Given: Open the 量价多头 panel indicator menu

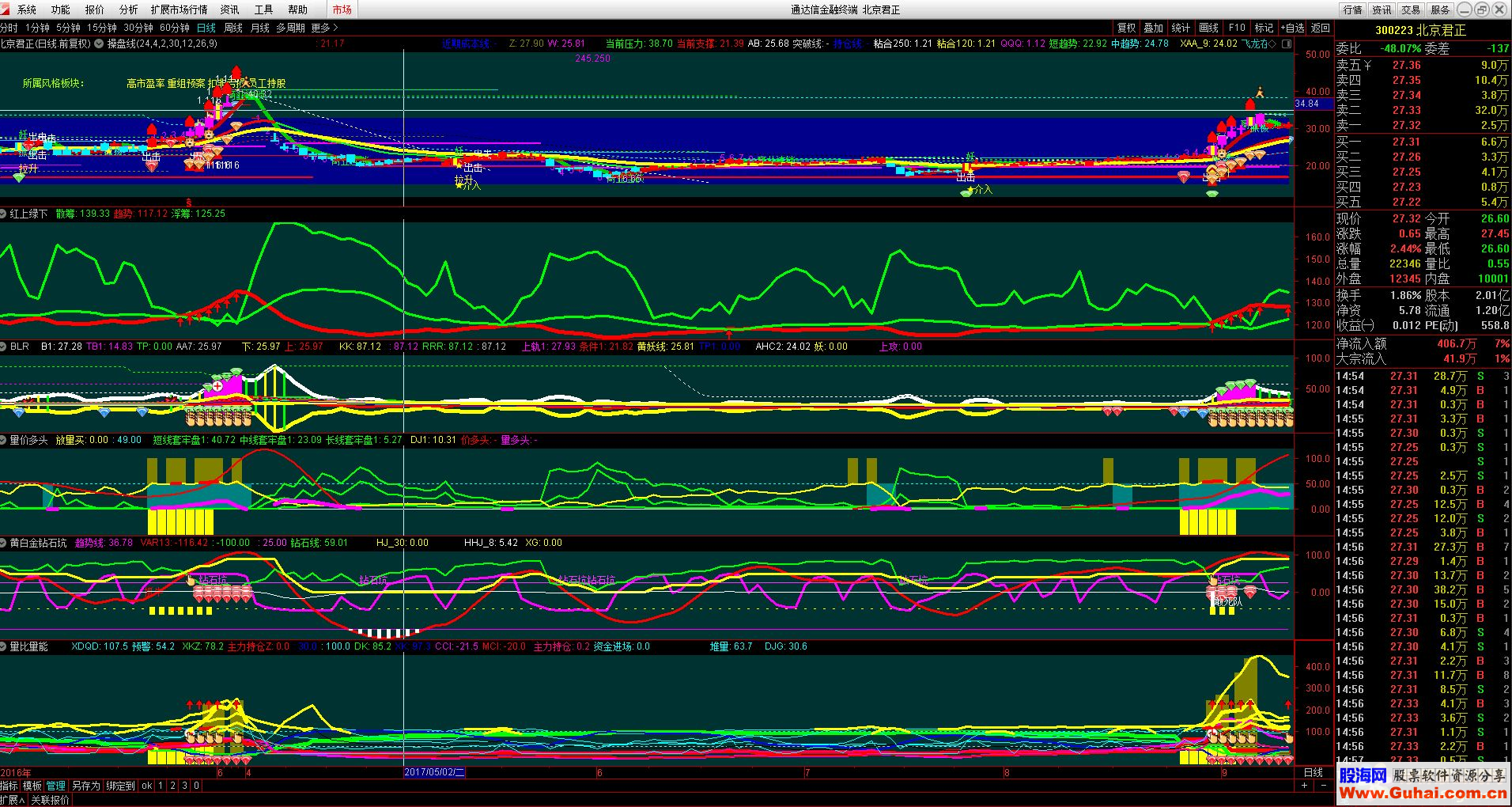Looking at the screenshot, I should pos(4,440).
